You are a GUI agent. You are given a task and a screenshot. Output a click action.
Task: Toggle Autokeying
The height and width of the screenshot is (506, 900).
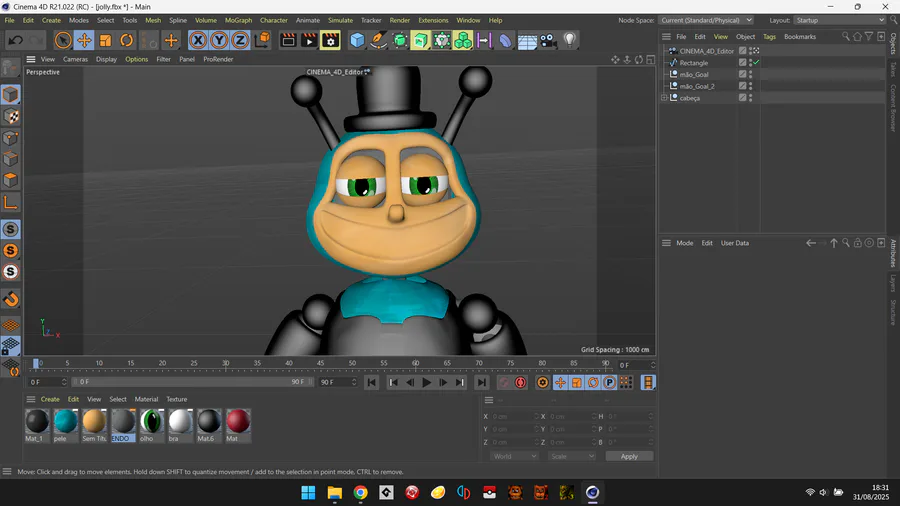(521, 383)
